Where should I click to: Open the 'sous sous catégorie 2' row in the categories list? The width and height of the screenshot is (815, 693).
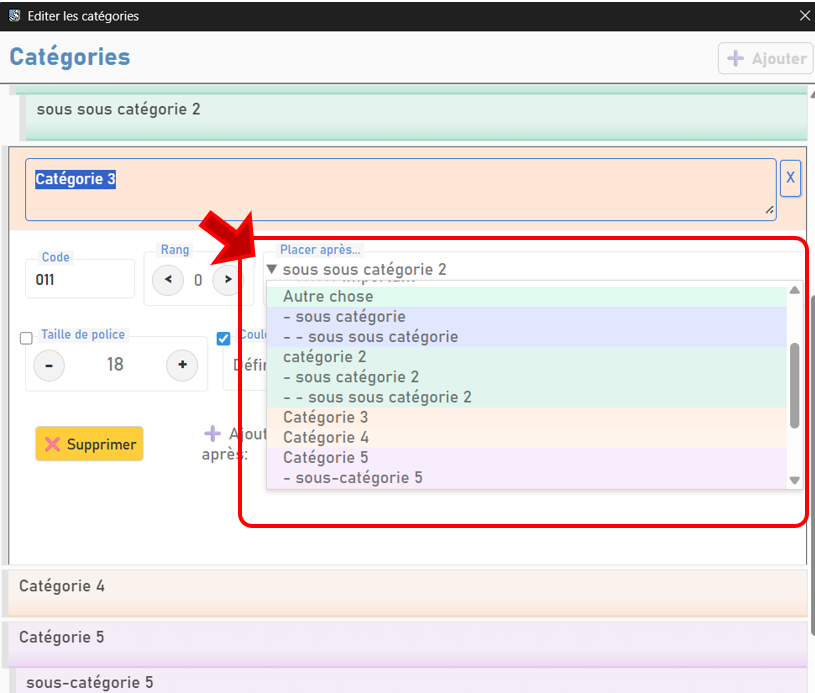(416, 116)
